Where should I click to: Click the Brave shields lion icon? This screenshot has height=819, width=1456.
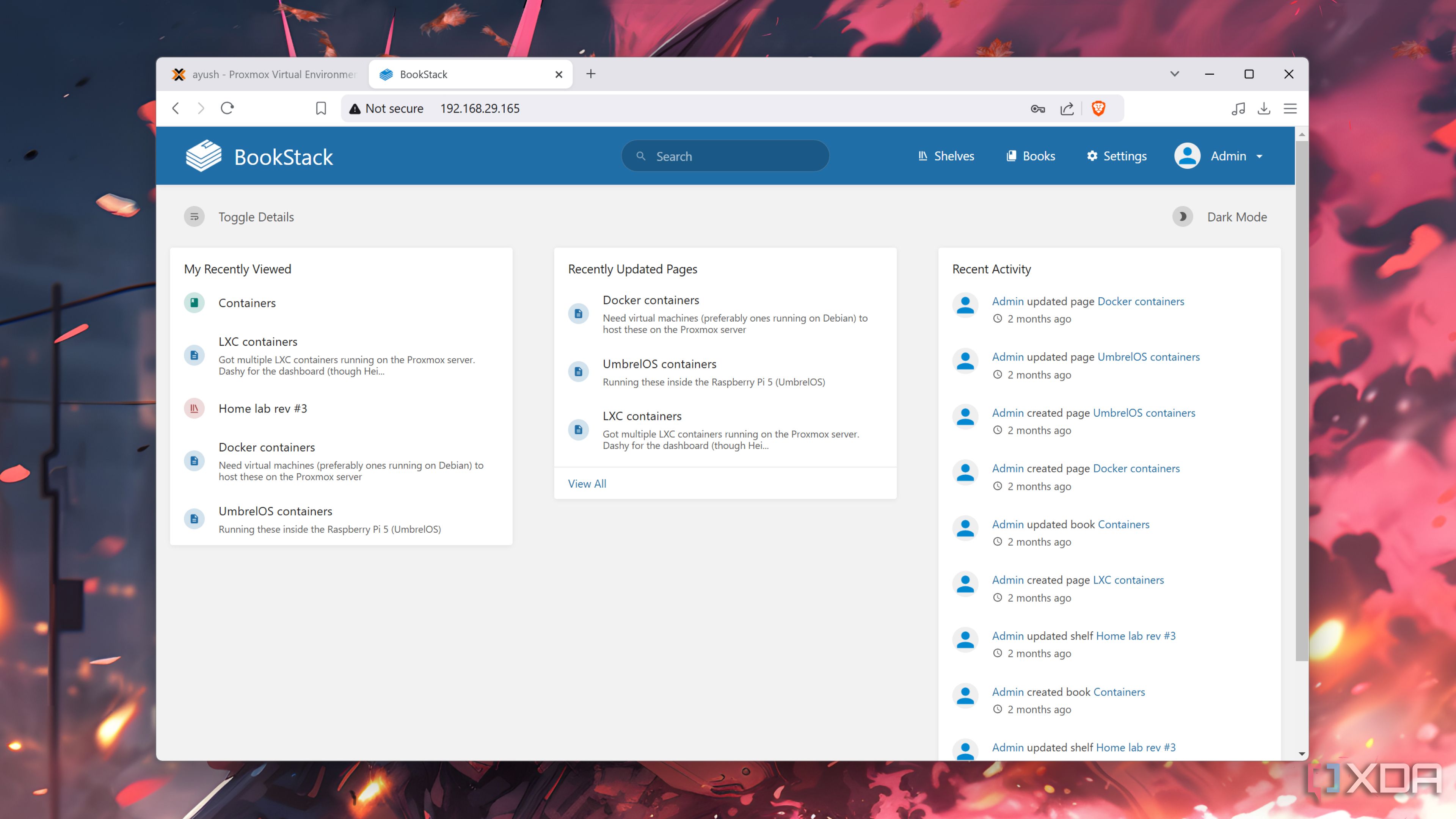click(x=1098, y=108)
